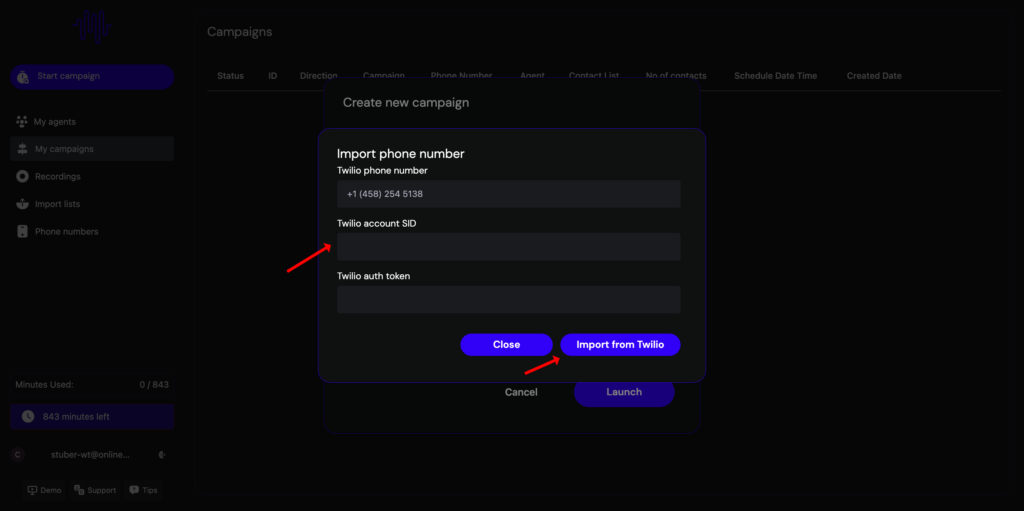Click the user avatar letter C
This screenshot has height=511, width=1024.
(x=17, y=454)
